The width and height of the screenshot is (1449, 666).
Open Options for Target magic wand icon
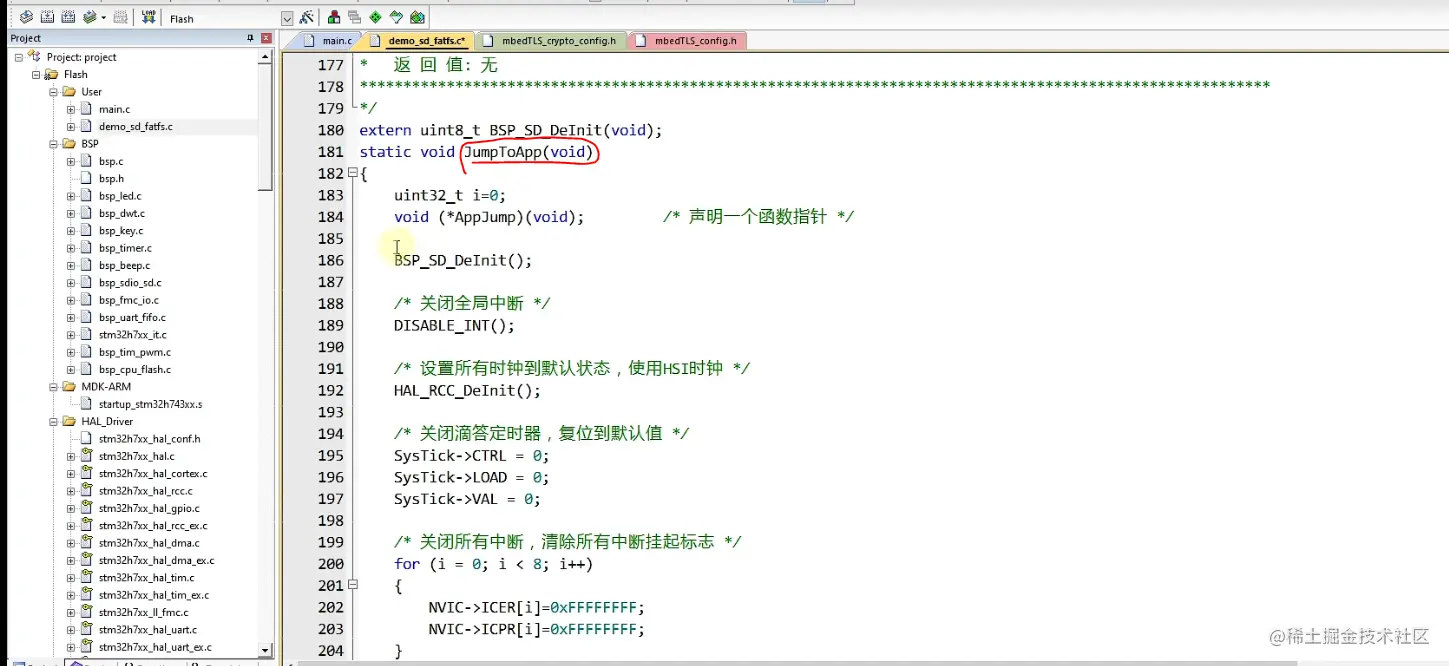[307, 17]
